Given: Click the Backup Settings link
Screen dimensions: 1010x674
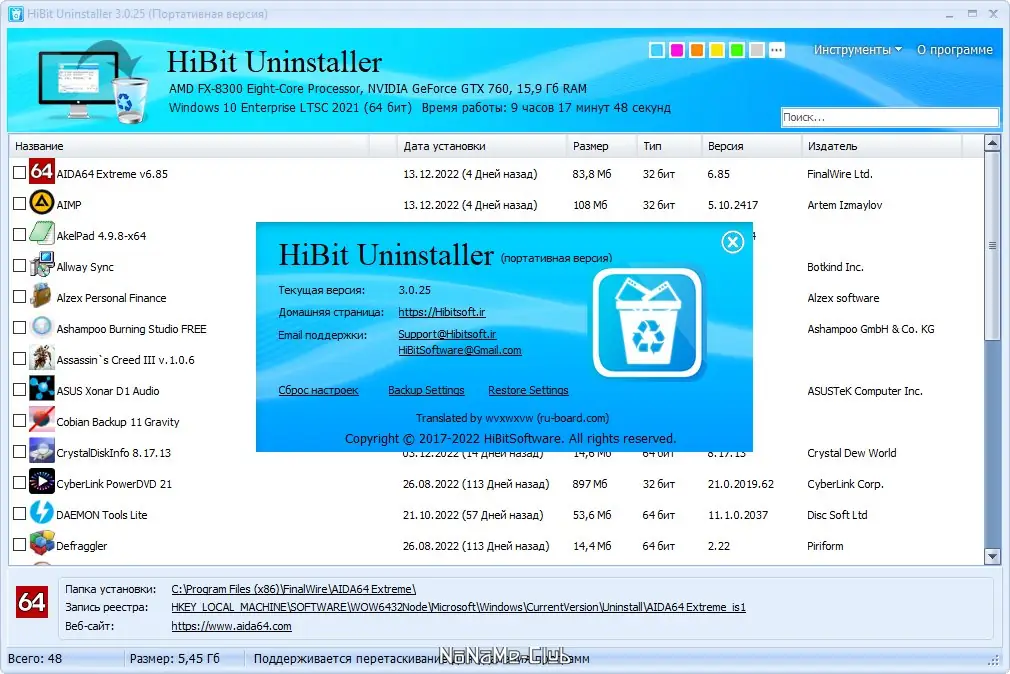Looking at the screenshot, I should (x=426, y=390).
